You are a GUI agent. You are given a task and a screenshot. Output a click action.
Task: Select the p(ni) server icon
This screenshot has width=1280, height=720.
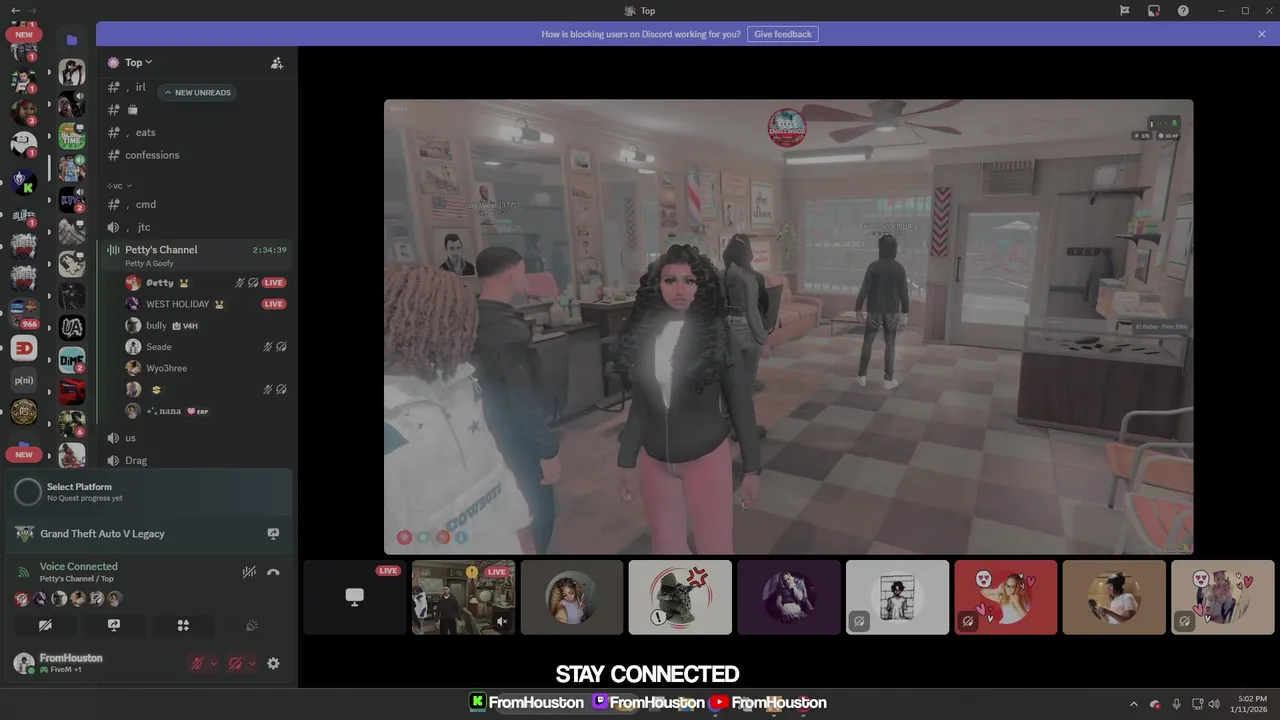click(x=24, y=380)
